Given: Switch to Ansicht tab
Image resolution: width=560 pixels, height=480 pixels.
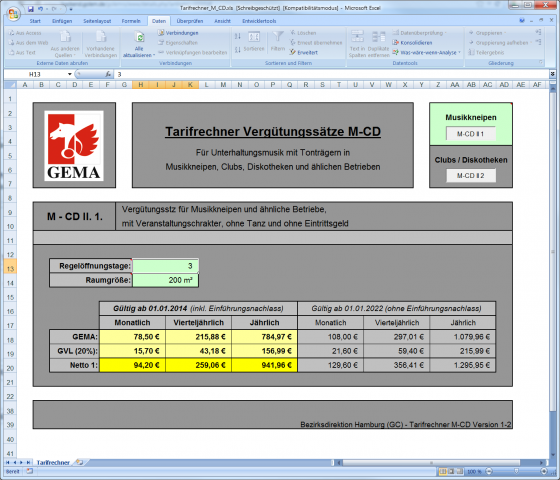Looking at the screenshot, I should coord(222,21).
